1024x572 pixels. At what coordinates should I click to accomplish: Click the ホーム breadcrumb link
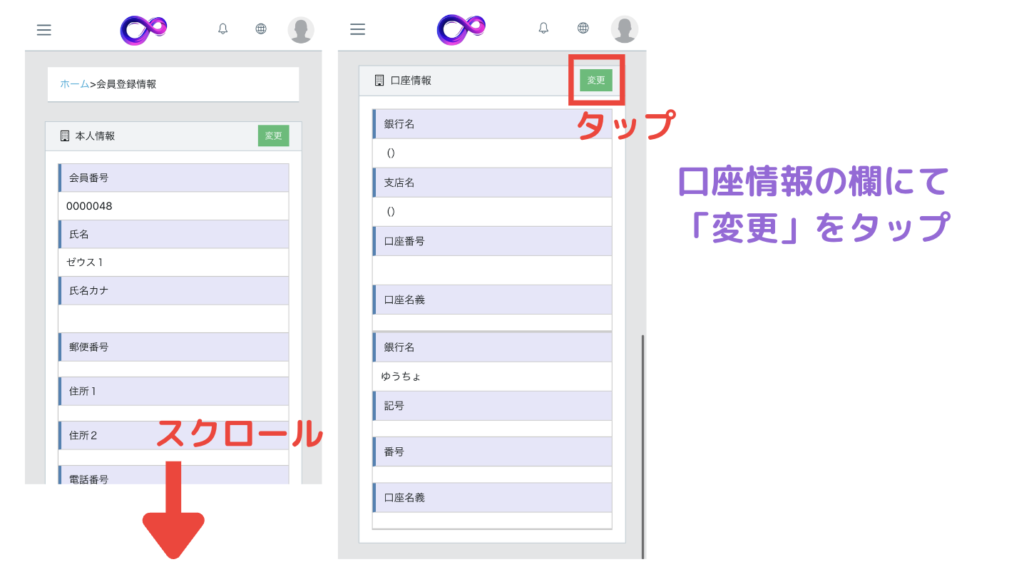(74, 84)
